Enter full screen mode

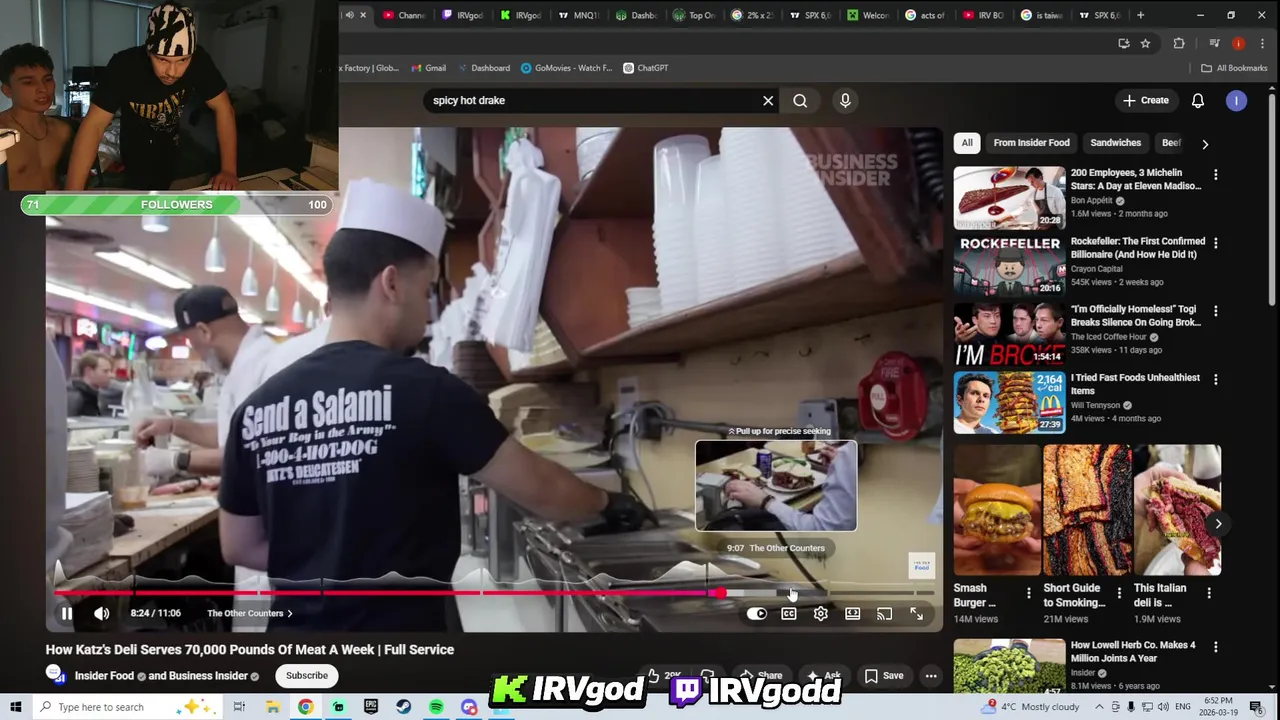tap(917, 614)
